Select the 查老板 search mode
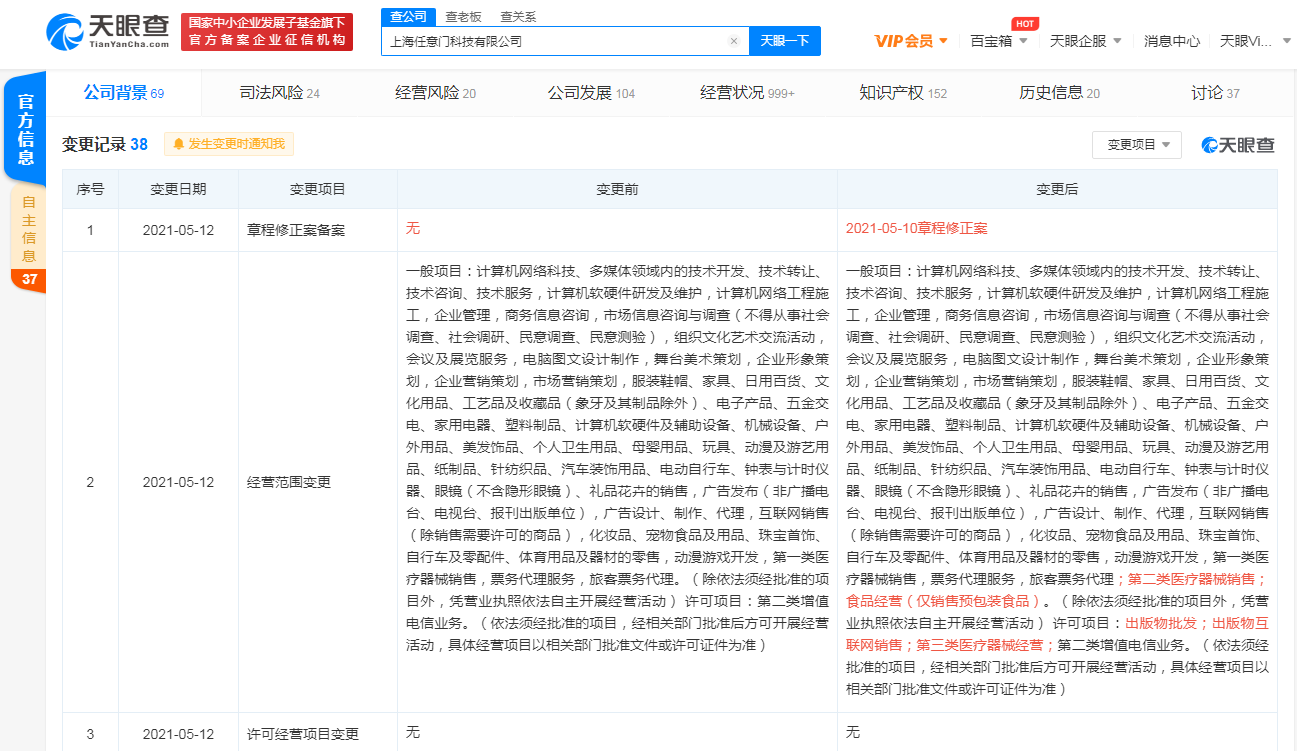The height and width of the screenshot is (751, 1297). [463, 17]
